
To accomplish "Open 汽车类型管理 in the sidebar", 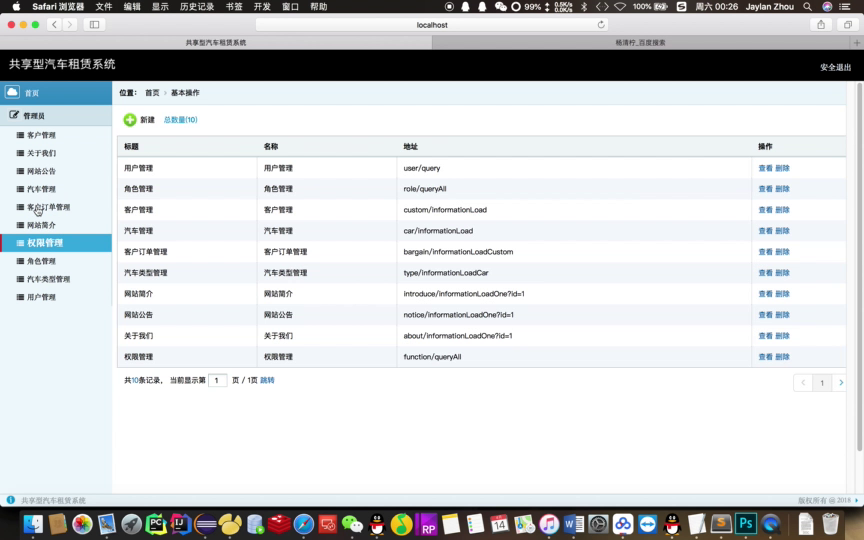I will click(x=48, y=279).
